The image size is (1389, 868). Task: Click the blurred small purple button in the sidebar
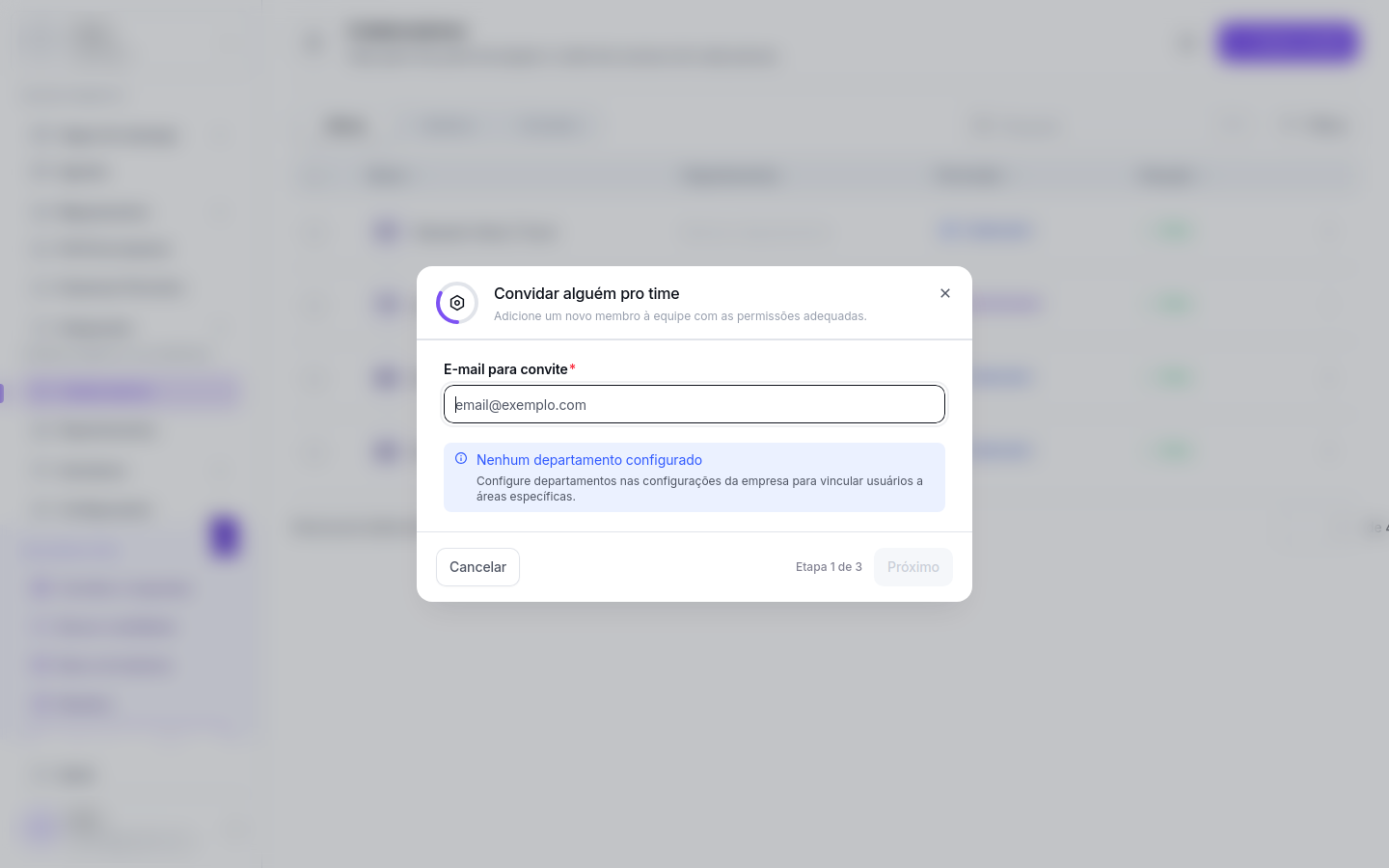(x=225, y=536)
